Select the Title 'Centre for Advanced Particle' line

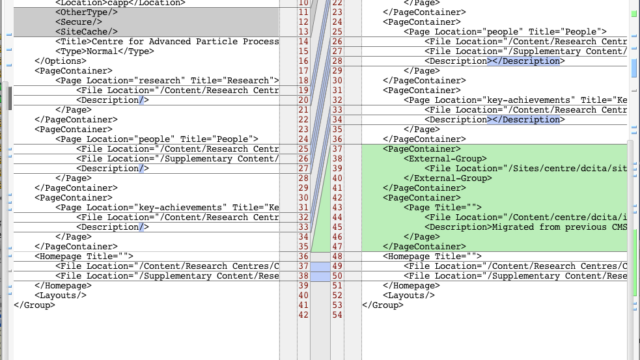tap(167, 42)
